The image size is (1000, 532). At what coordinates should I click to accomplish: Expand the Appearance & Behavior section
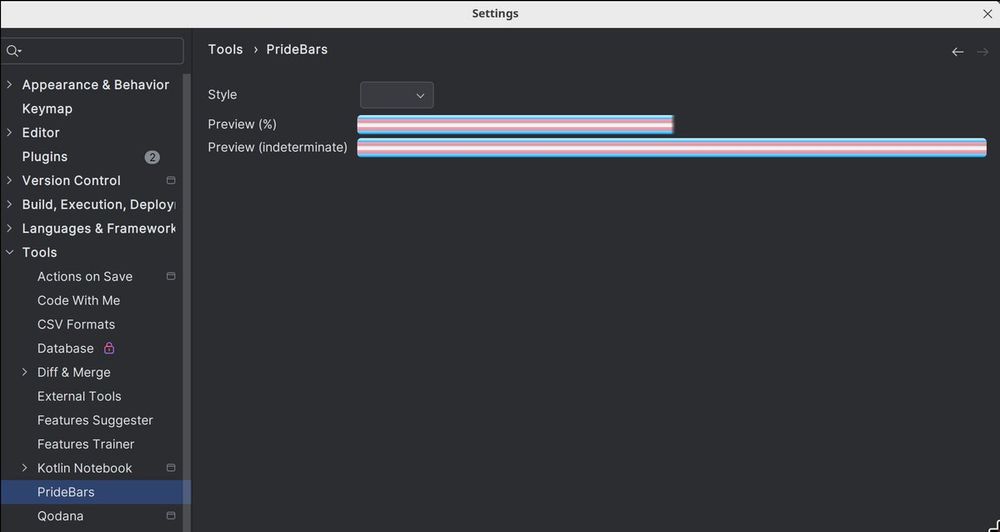[10, 85]
